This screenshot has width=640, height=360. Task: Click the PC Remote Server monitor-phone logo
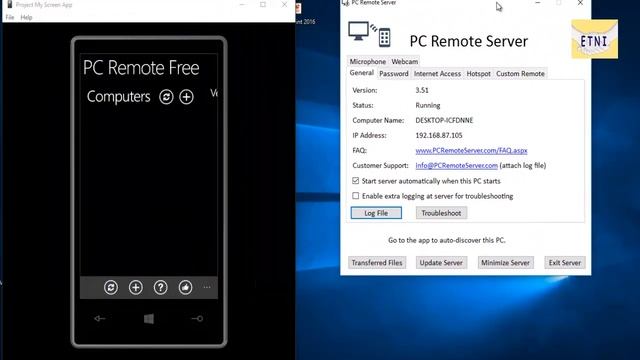pos(369,34)
